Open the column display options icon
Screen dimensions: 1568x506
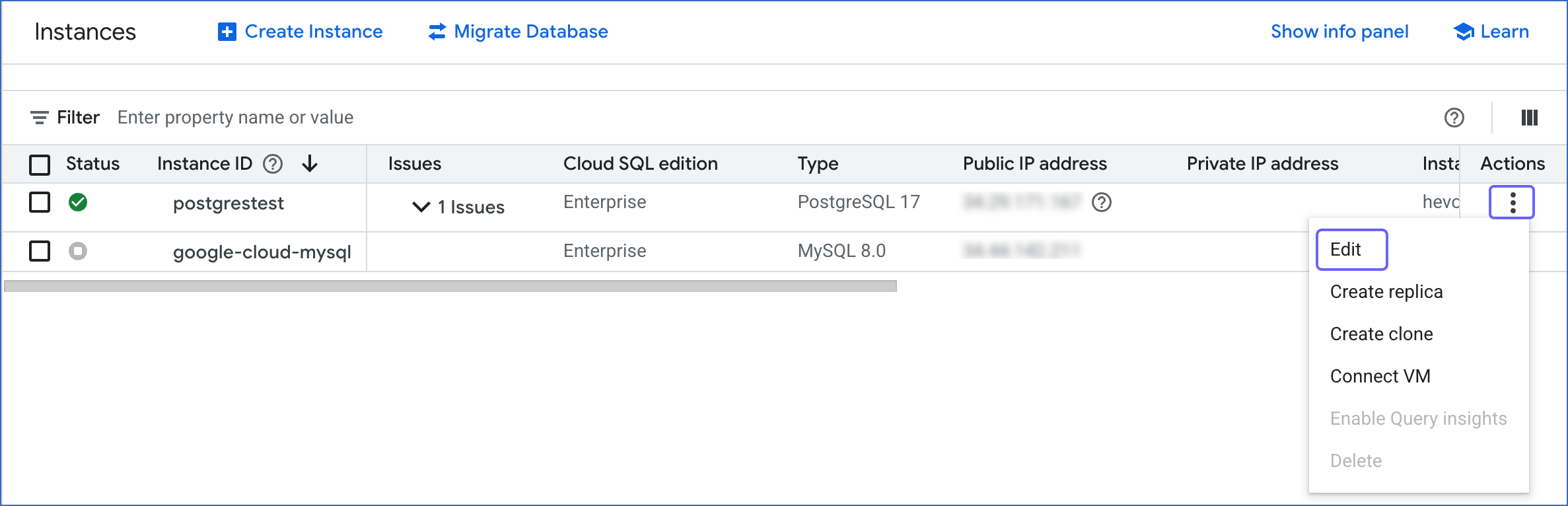pyautogui.click(x=1530, y=118)
